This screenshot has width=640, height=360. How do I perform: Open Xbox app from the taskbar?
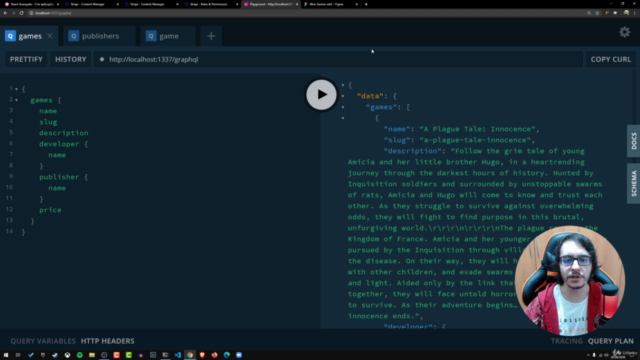[x=67, y=355]
